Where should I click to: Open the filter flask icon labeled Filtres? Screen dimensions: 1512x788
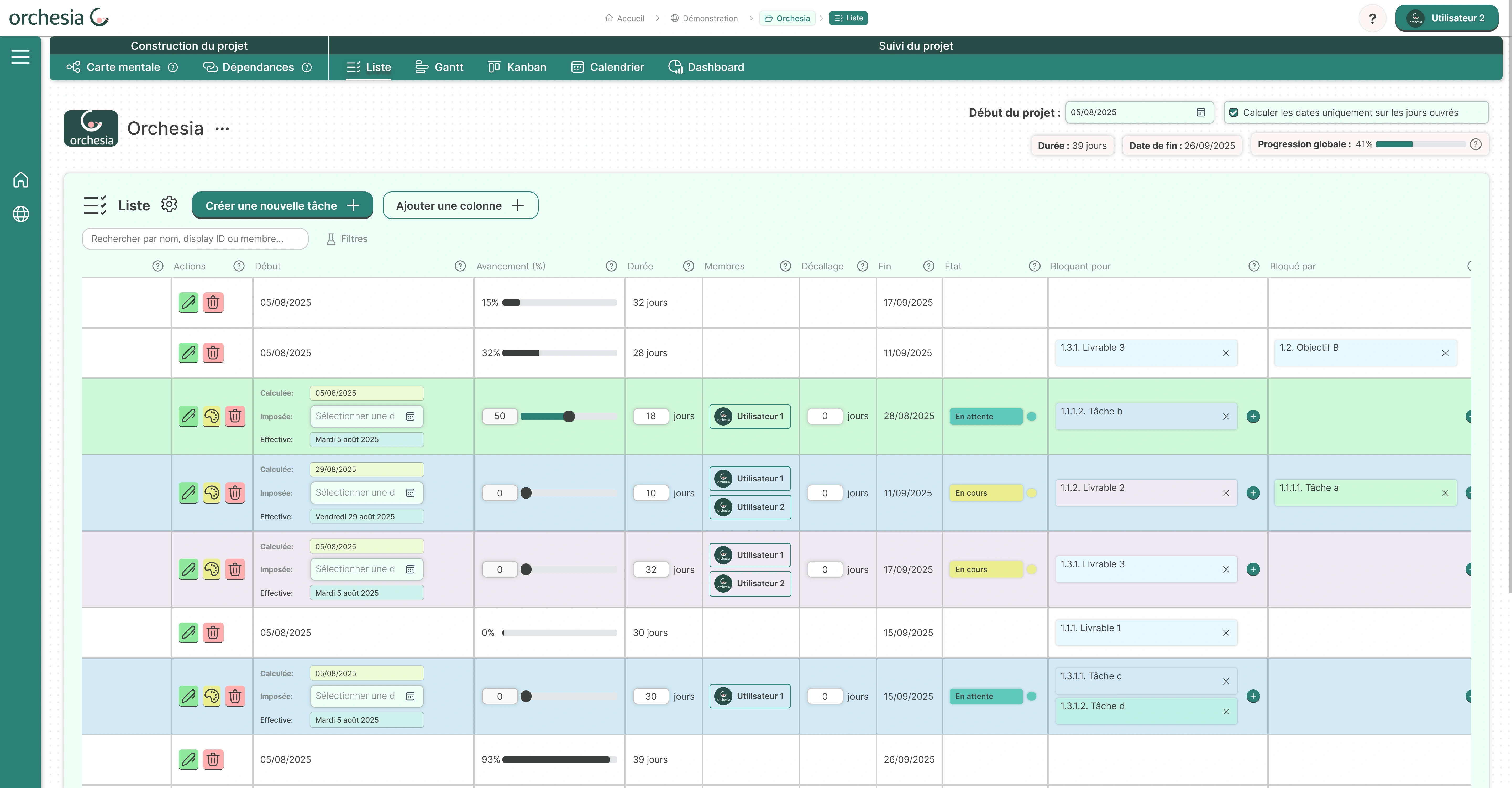pos(331,239)
